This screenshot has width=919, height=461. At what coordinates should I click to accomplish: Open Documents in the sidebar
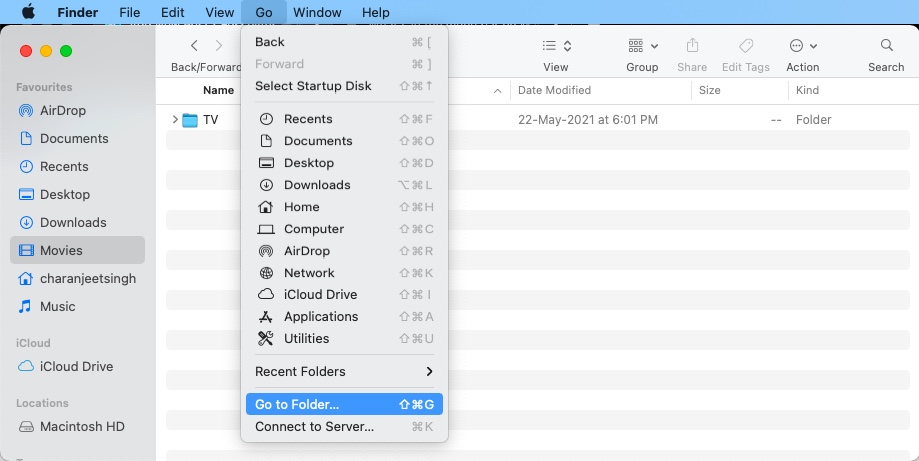(77, 138)
